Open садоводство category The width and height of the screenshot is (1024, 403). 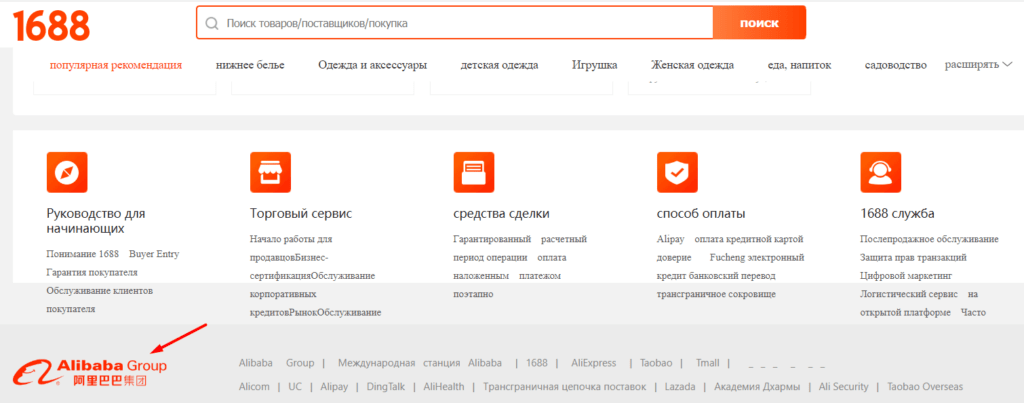896,65
